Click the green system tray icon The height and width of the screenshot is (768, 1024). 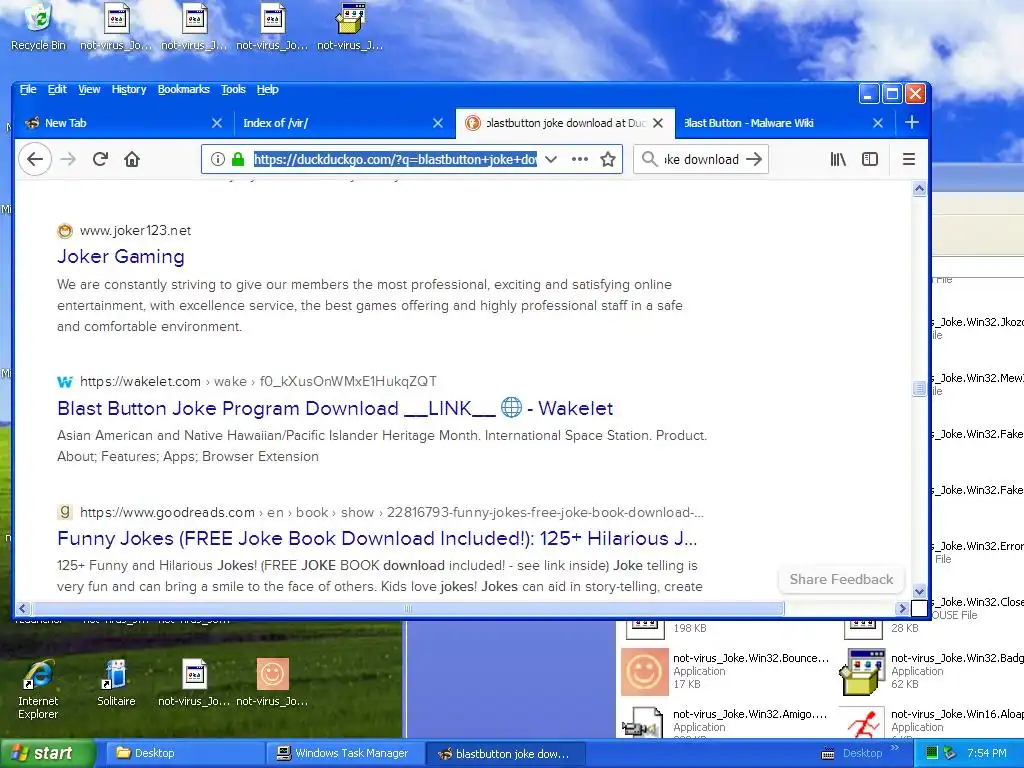[x=932, y=753]
